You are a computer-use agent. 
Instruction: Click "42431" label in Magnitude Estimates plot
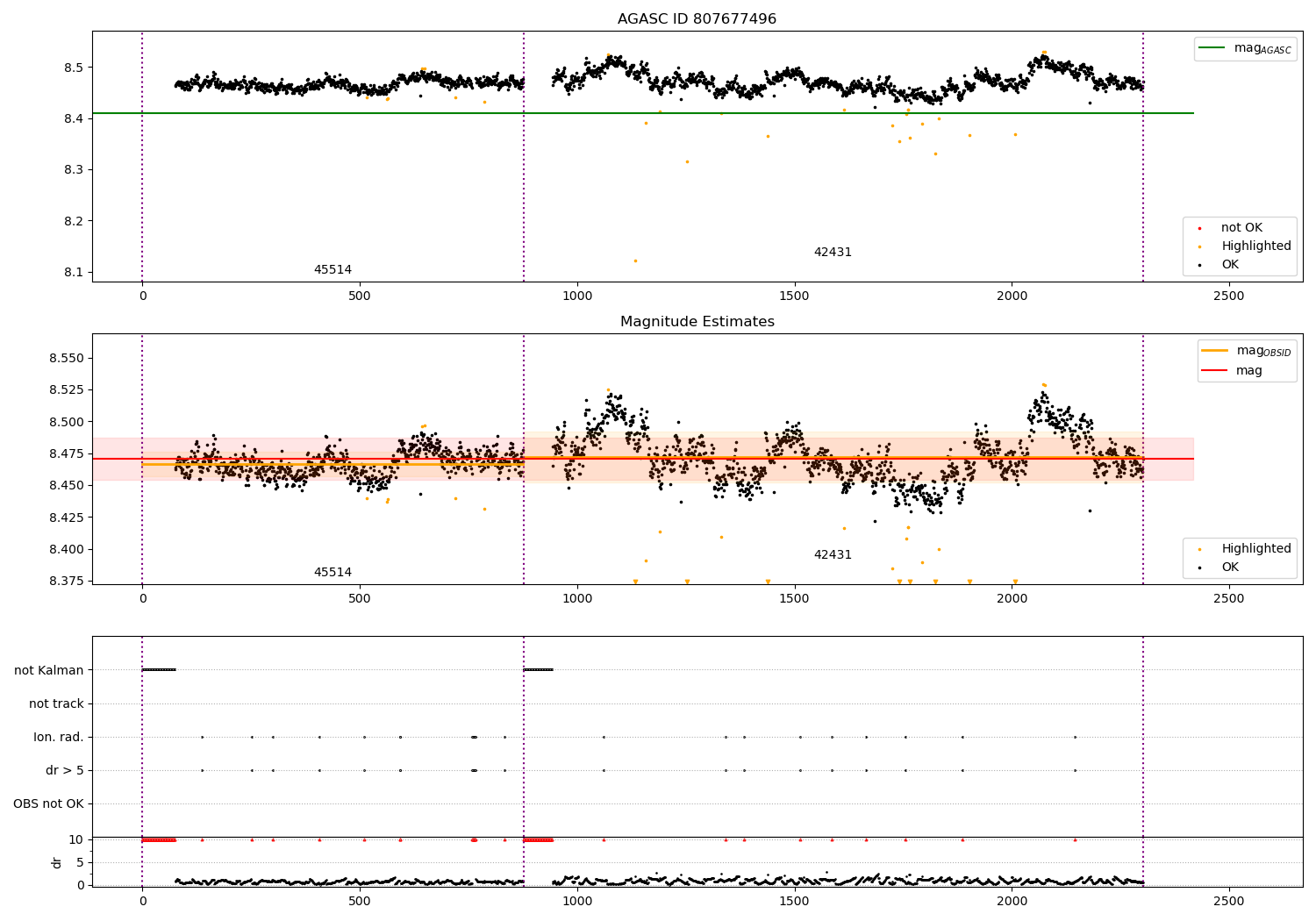click(x=833, y=555)
